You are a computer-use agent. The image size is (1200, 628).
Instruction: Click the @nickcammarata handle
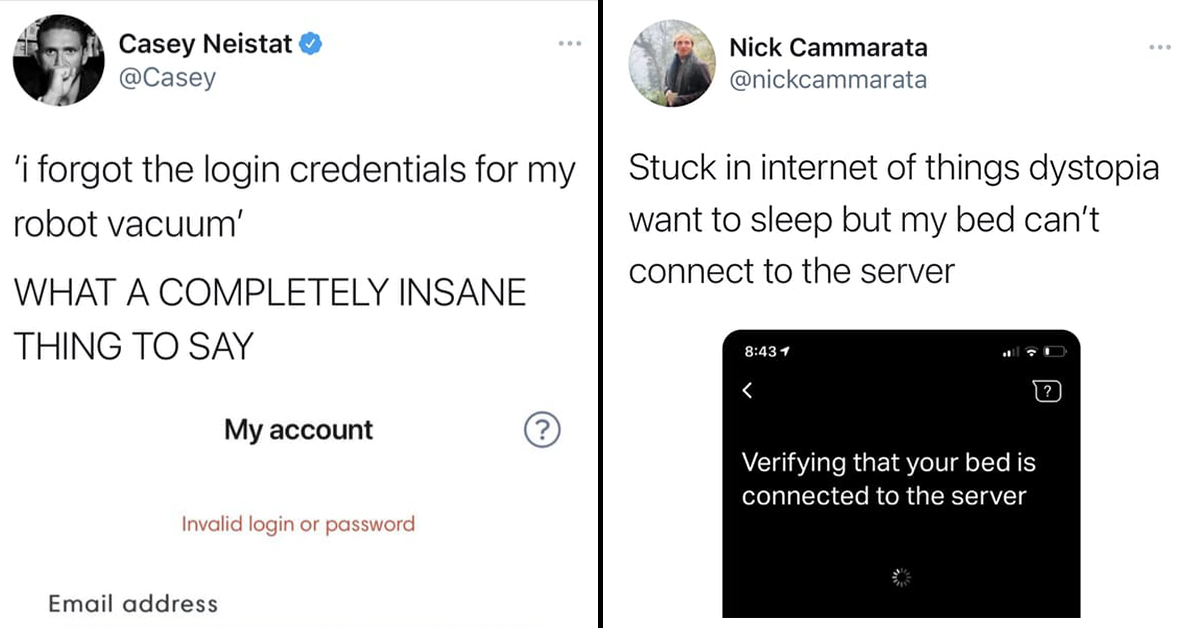pos(828,79)
